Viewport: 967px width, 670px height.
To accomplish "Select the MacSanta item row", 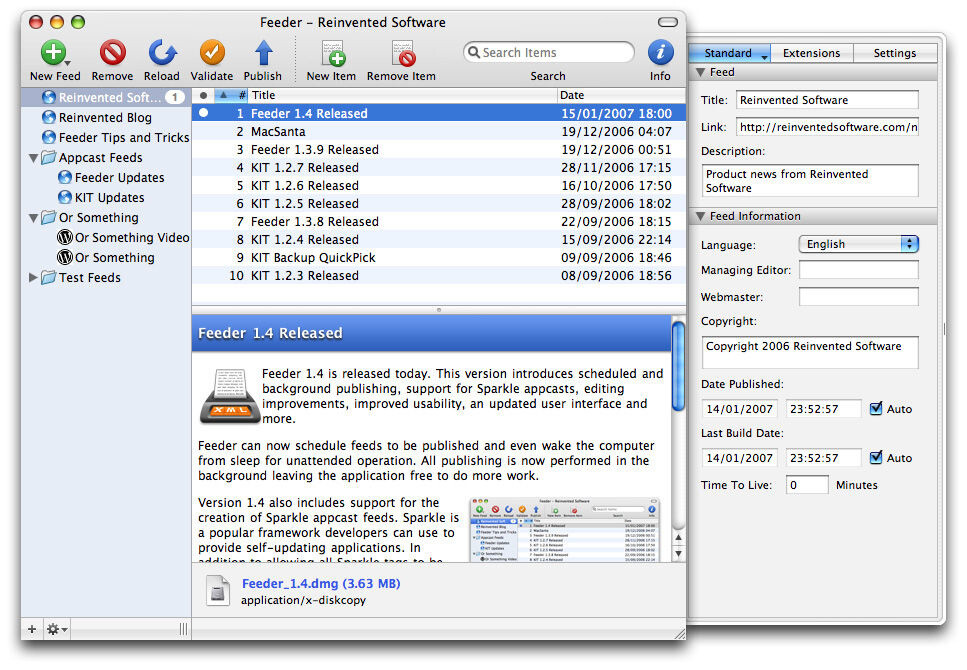I will 438,131.
